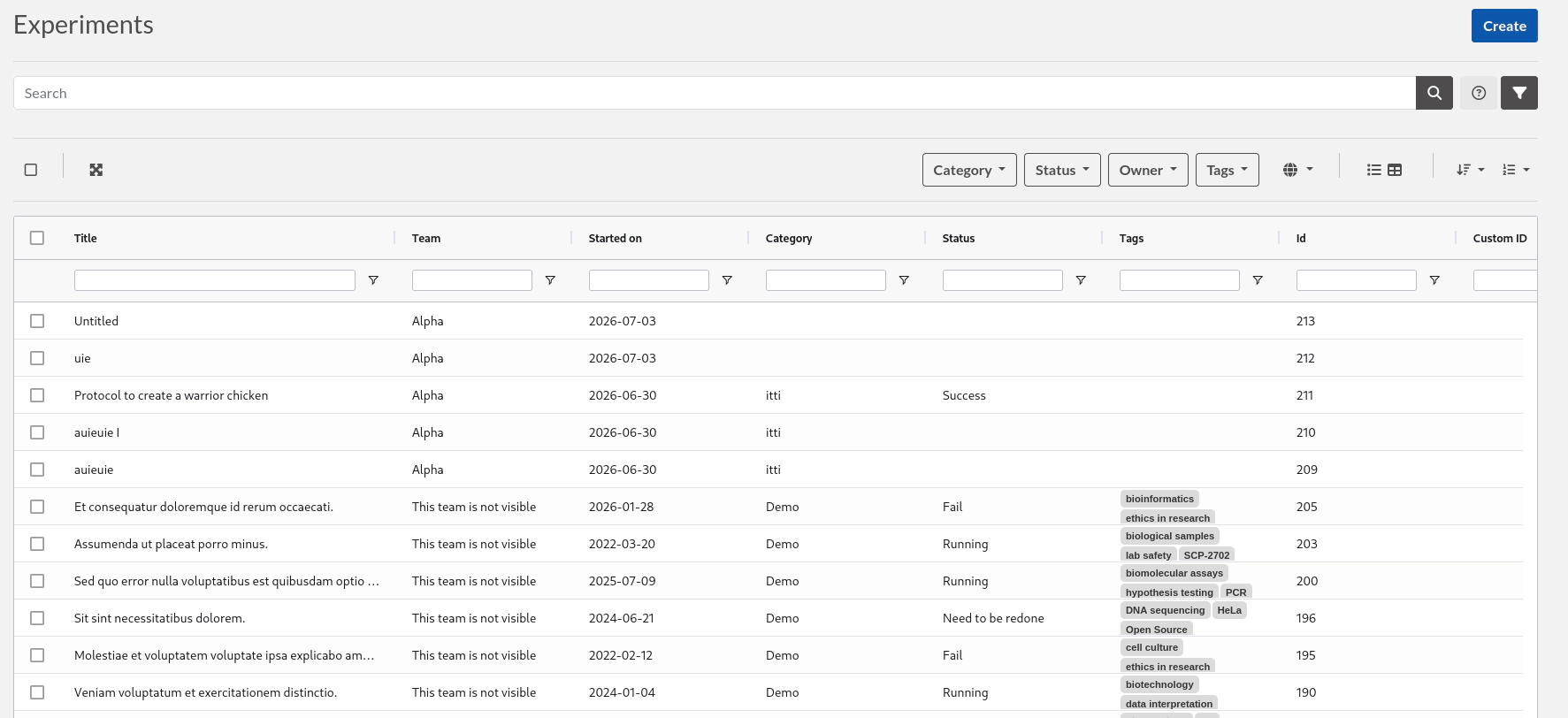Click the Create button
This screenshot has width=1568, height=718.
(x=1504, y=26)
